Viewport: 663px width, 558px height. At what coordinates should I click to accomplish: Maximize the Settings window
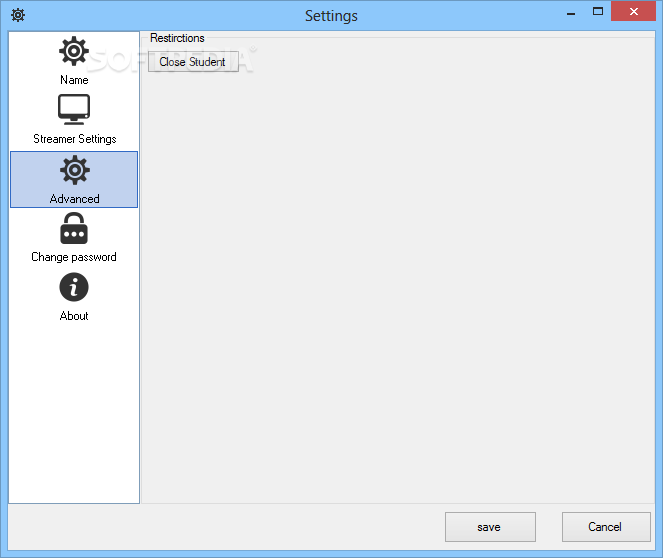click(598, 11)
